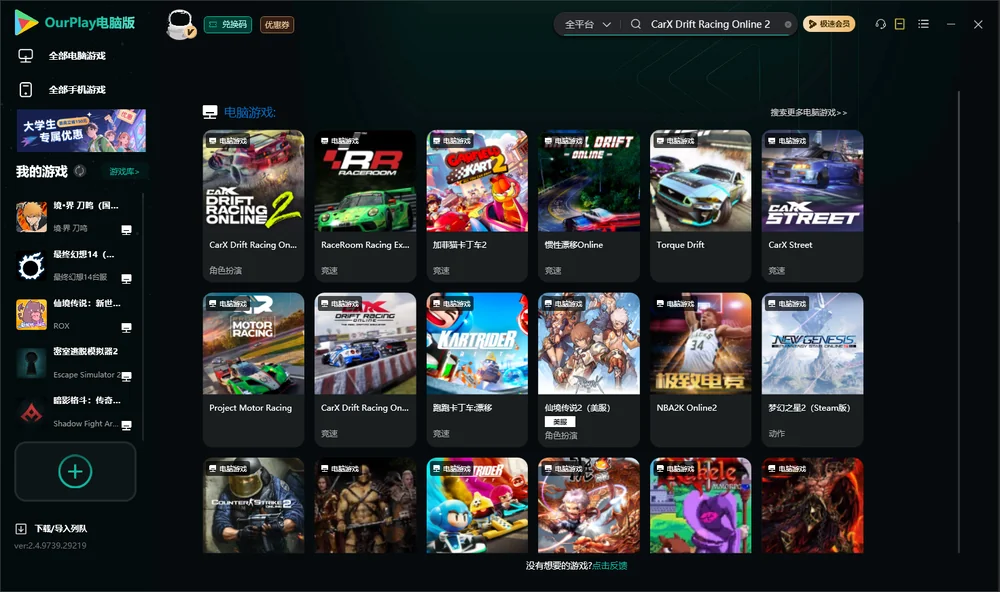
Task: Clear the search text with the x icon
Action: click(x=788, y=24)
